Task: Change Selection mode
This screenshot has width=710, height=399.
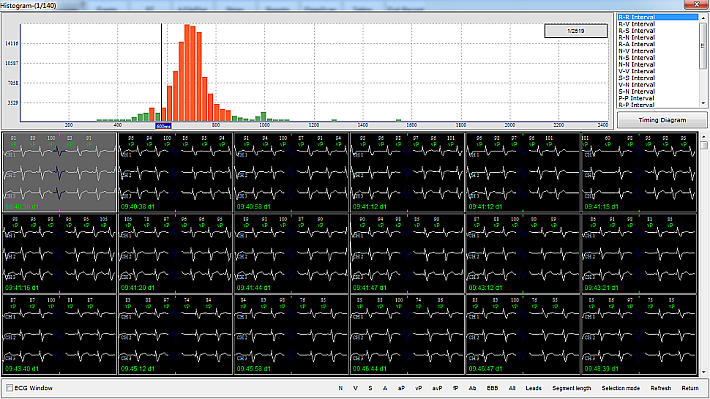Action: click(x=621, y=388)
